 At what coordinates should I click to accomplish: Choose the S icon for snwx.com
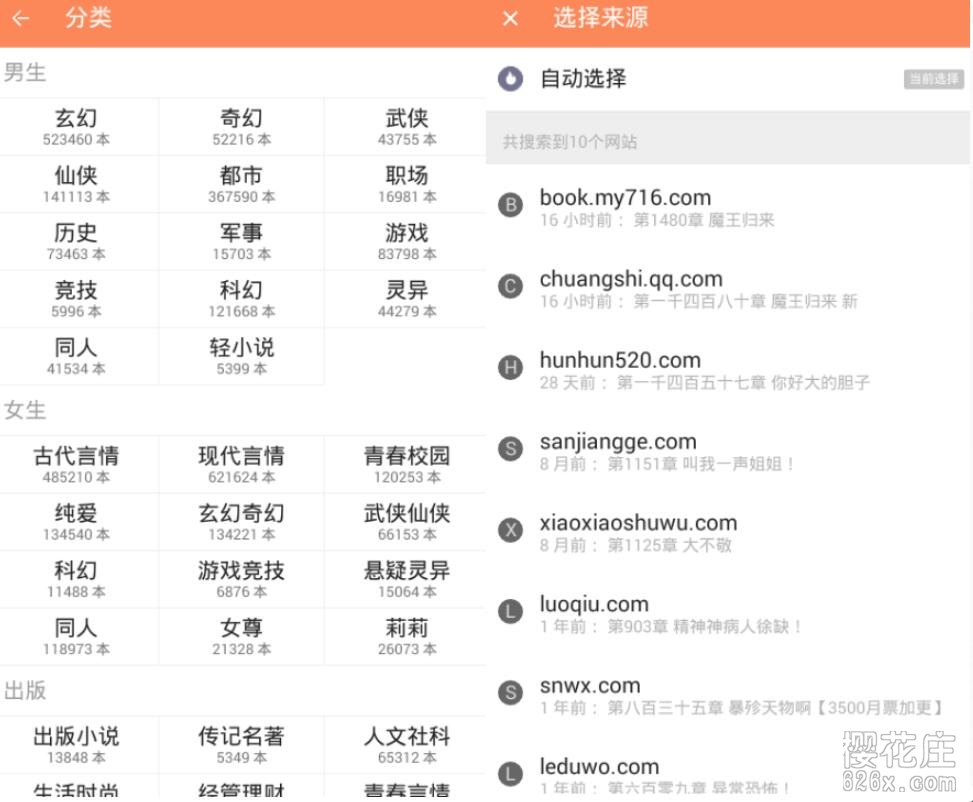click(511, 693)
